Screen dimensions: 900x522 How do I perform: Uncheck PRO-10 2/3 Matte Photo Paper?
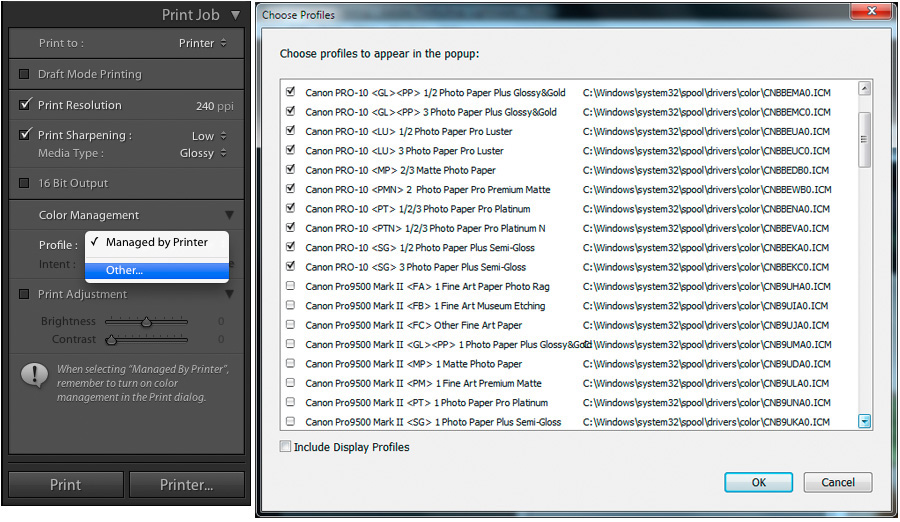(x=290, y=169)
